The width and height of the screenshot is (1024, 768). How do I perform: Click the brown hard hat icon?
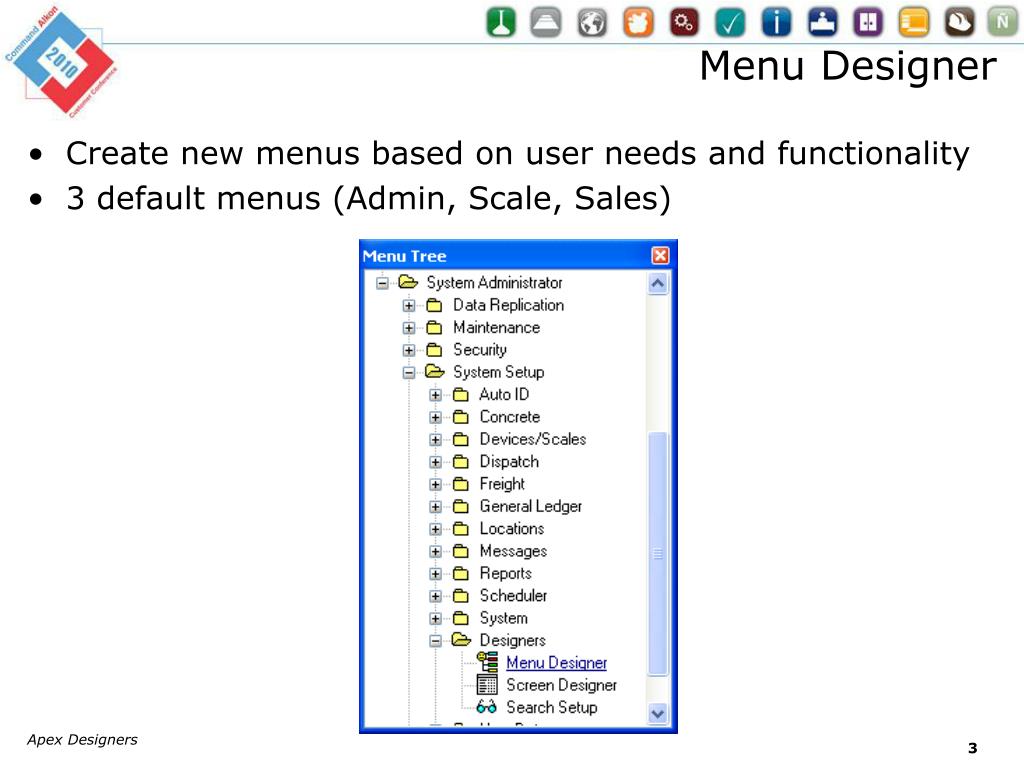(x=959, y=22)
